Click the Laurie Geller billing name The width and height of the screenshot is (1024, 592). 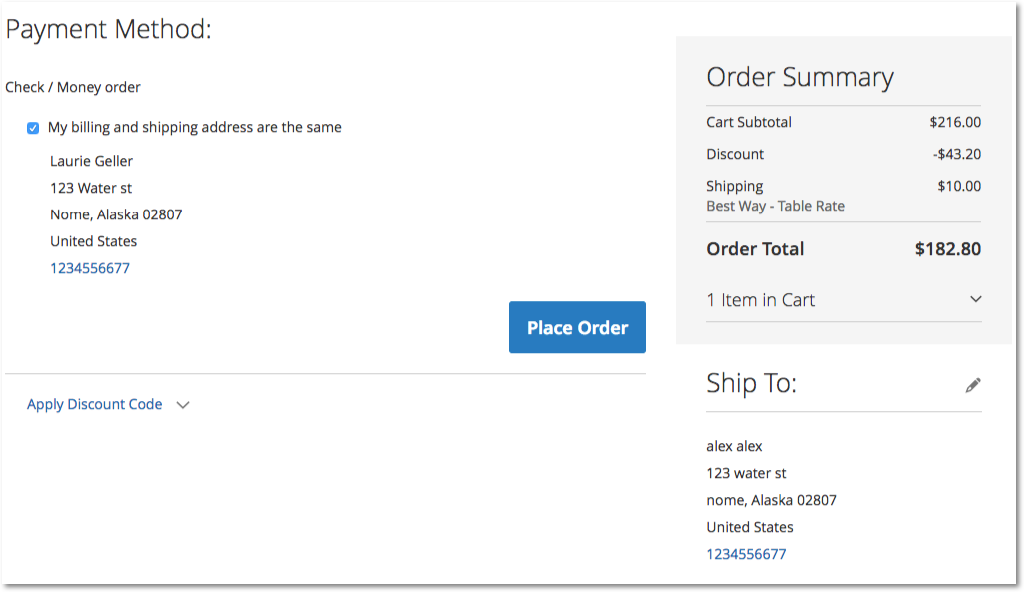tap(91, 161)
